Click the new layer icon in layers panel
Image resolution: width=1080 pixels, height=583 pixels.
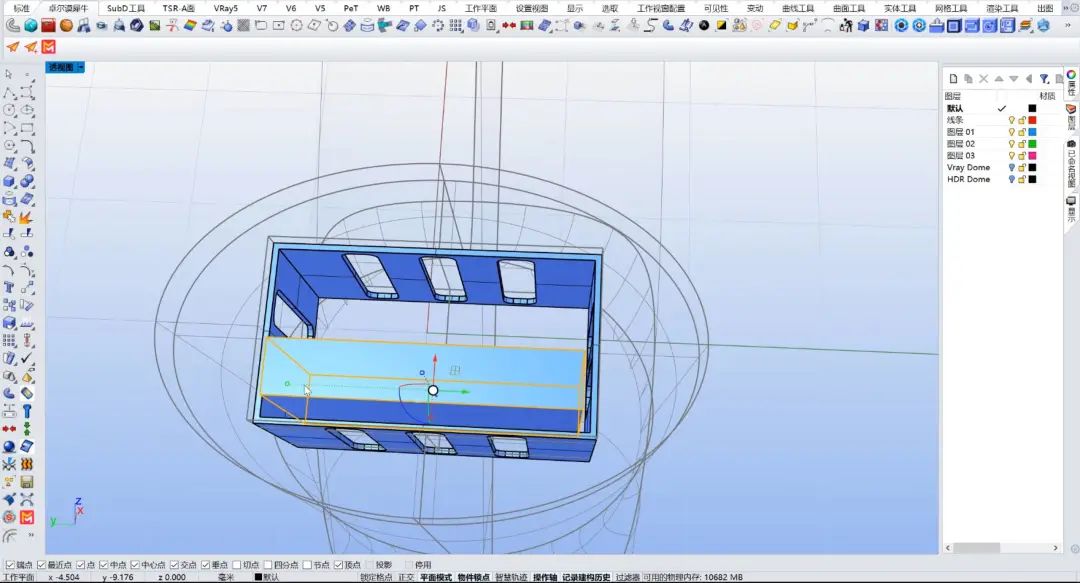pyautogui.click(x=953, y=78)
